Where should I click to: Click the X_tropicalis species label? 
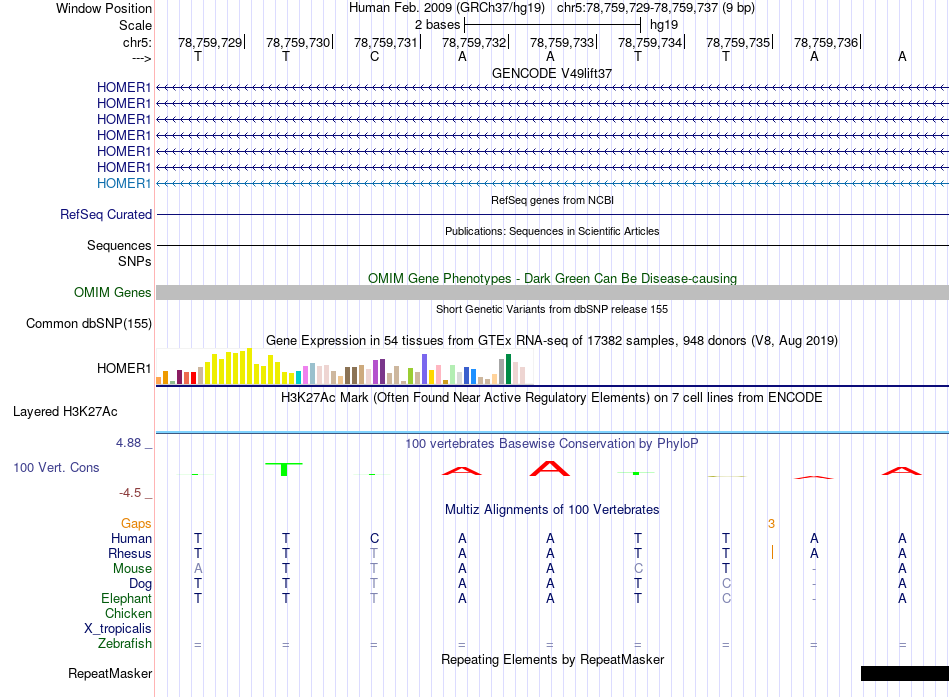coord(118,628)
